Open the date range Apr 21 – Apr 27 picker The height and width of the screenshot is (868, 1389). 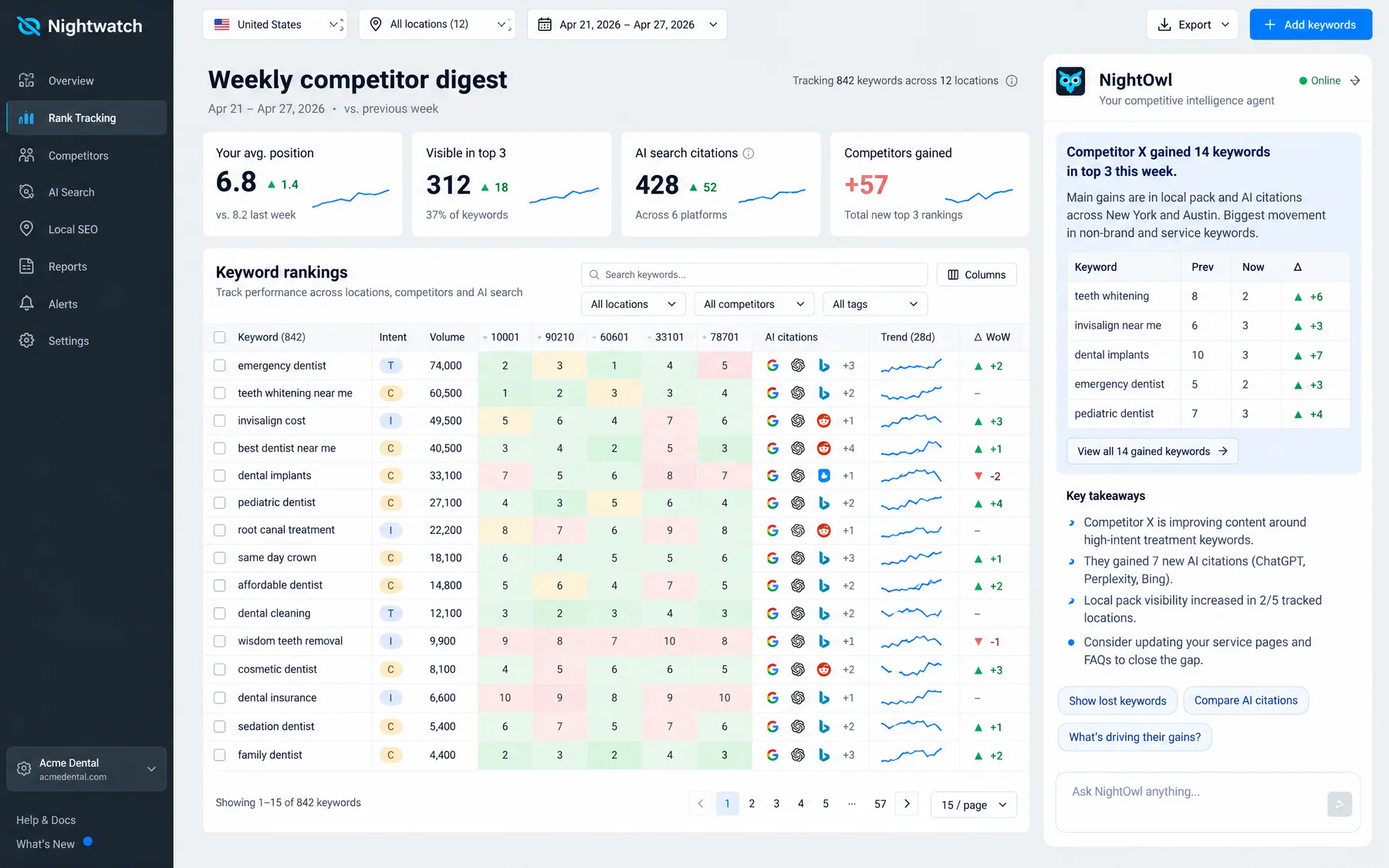coord(627,25)
